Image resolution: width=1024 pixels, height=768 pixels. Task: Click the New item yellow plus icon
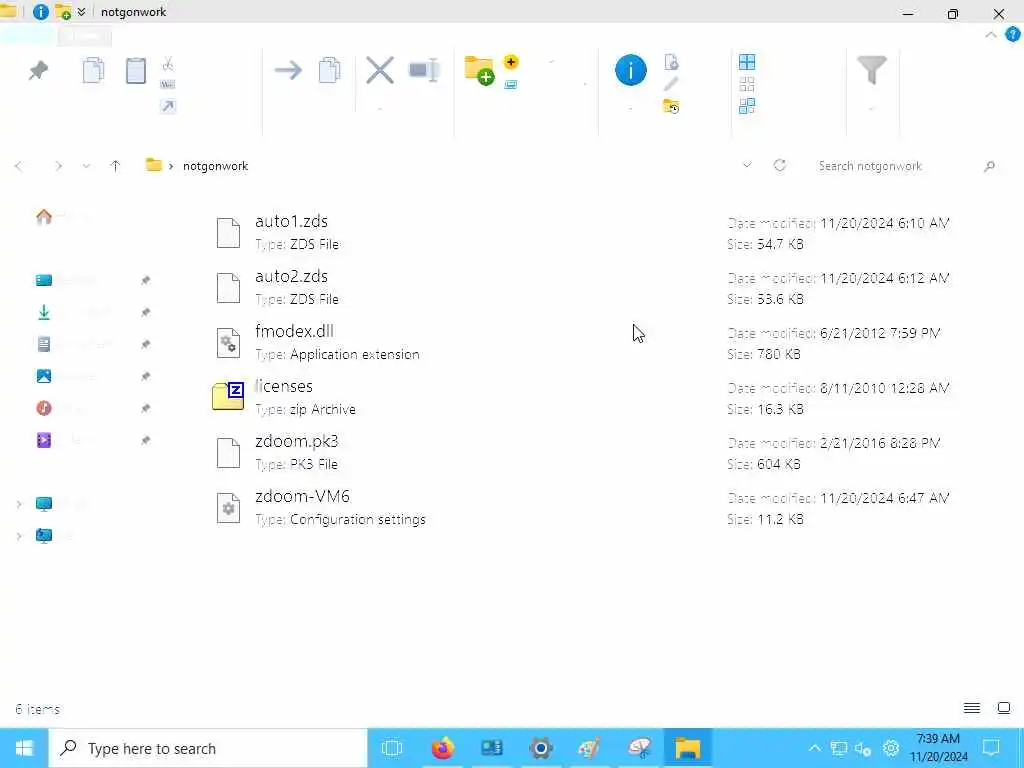click(x=511, y=62)
